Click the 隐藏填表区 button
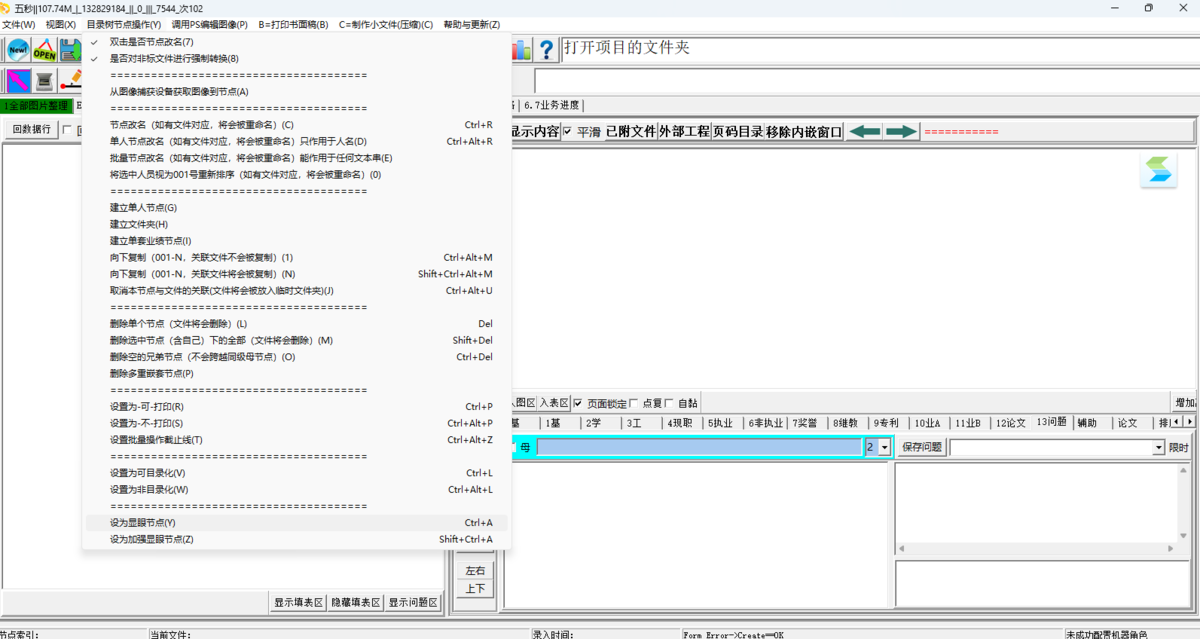 coord(356,602)
